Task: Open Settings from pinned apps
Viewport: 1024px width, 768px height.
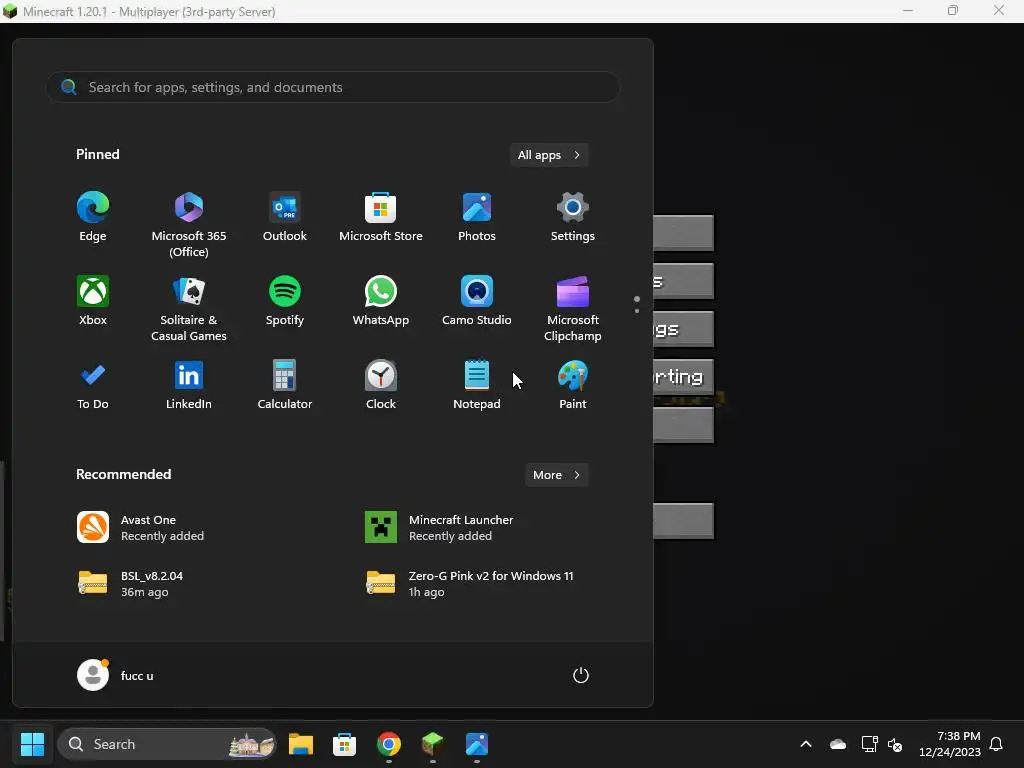Action: [573, 217]
